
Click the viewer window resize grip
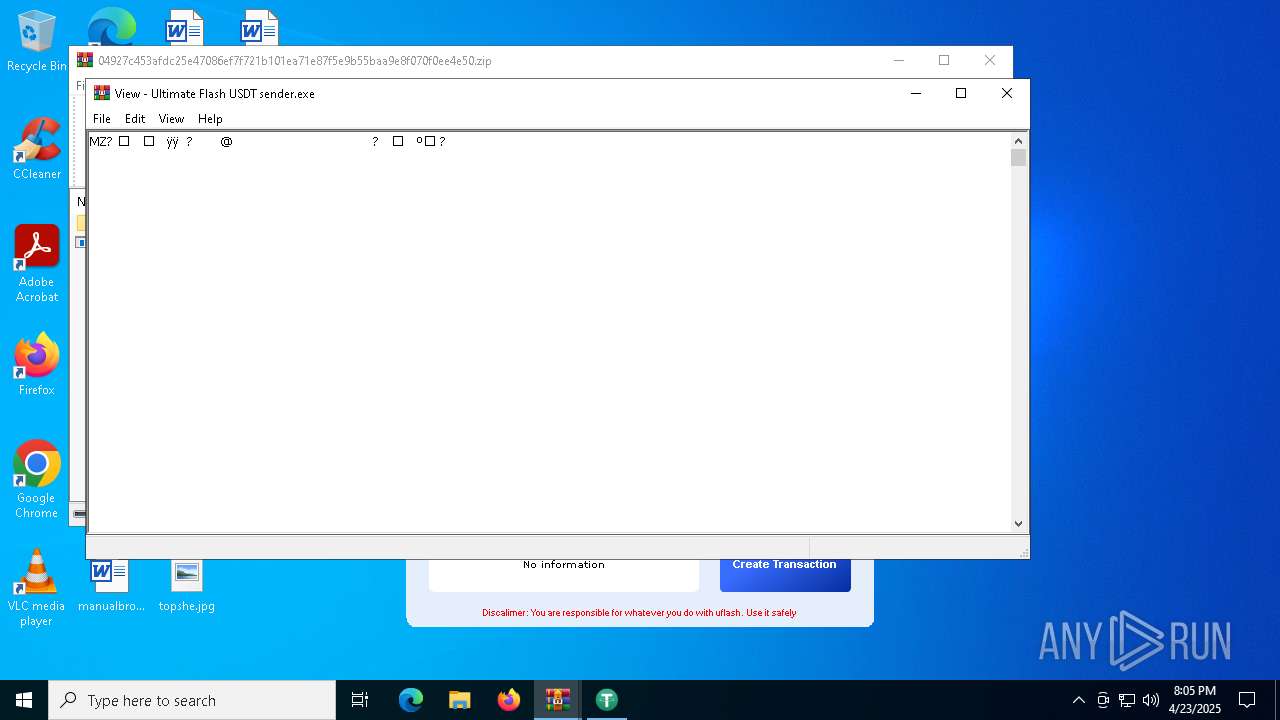click(x=1023, y=553)
